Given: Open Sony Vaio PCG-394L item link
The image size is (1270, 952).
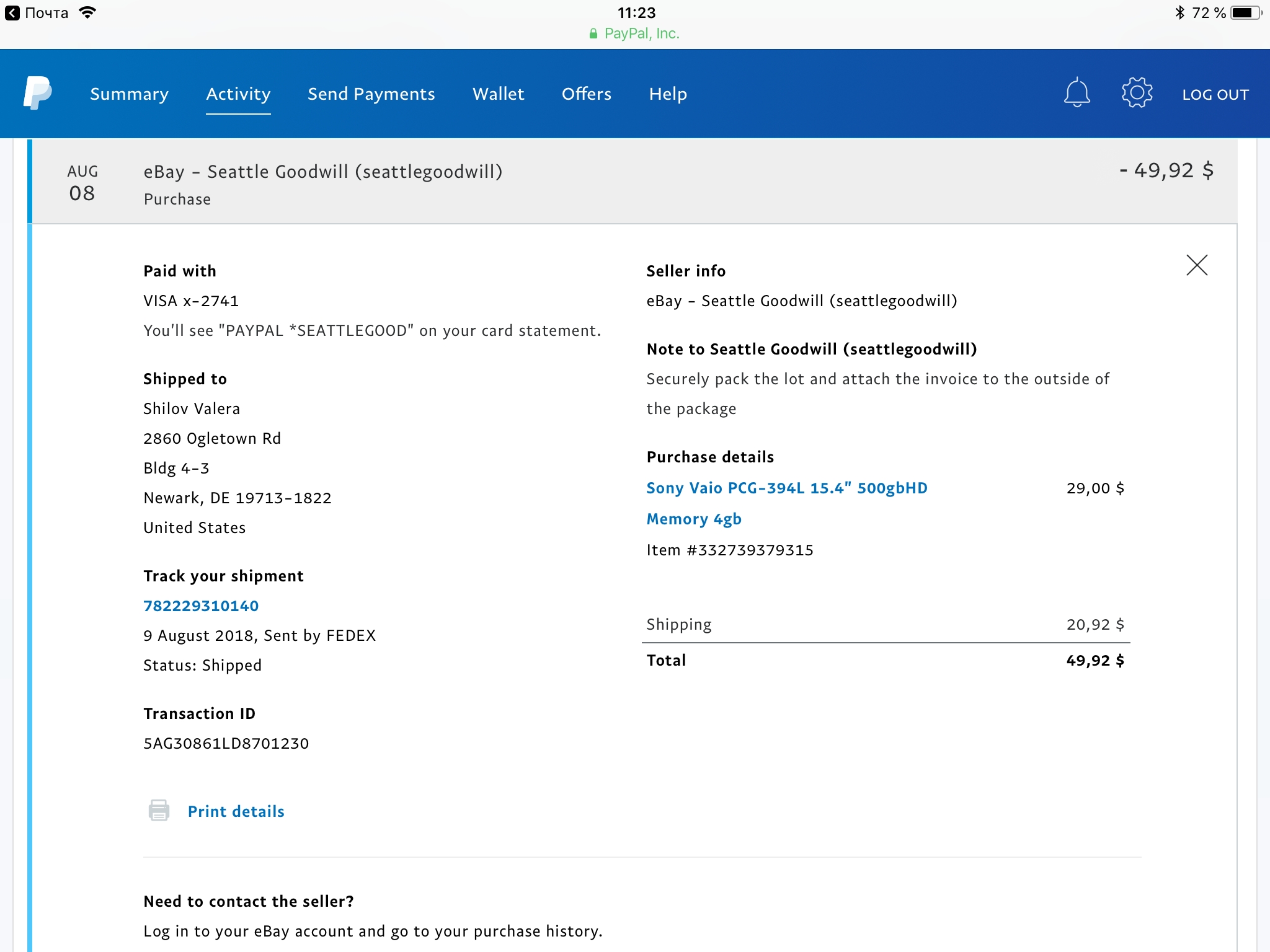Looking at the screenshot, I should pos(787,503).
